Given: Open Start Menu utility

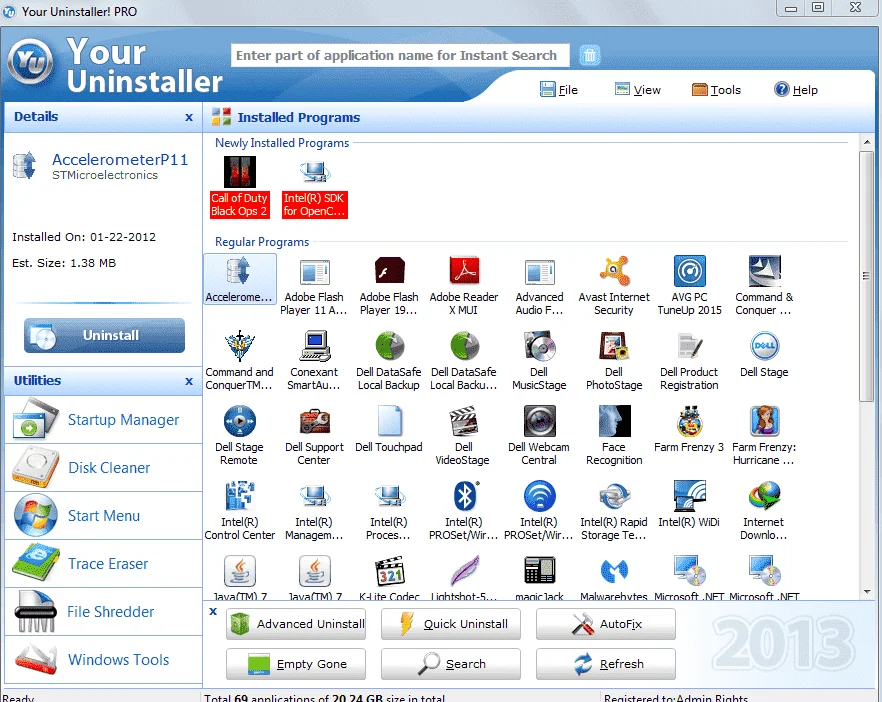Looking at the screenshot, I should click(x=103, y=515).
